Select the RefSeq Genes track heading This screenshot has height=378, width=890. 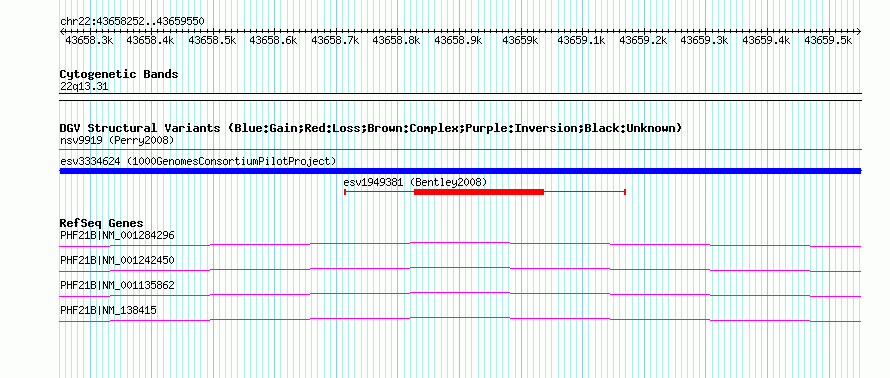(x=102, y=223)
